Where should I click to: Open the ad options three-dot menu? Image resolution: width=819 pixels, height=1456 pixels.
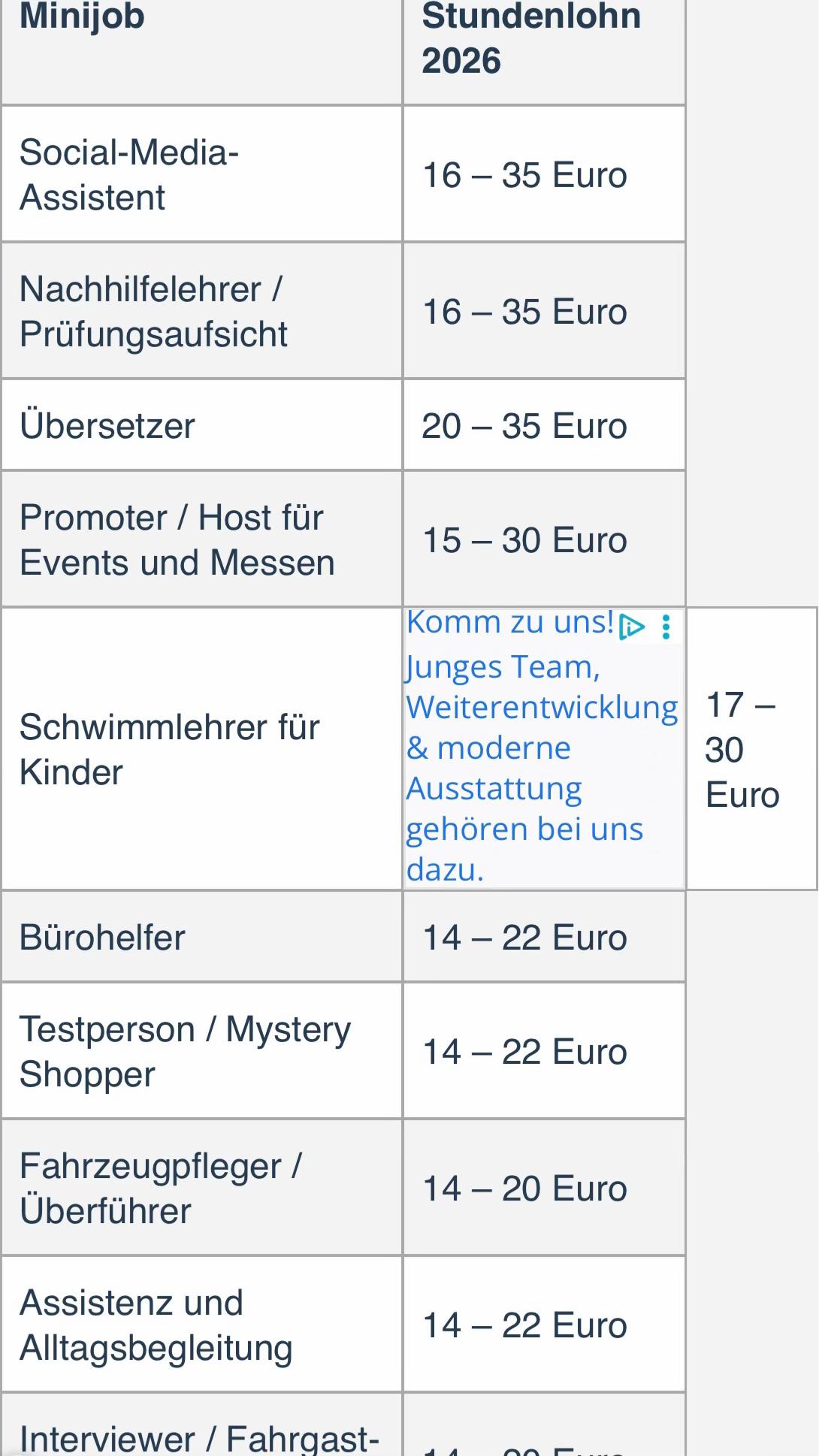[666, 627]
